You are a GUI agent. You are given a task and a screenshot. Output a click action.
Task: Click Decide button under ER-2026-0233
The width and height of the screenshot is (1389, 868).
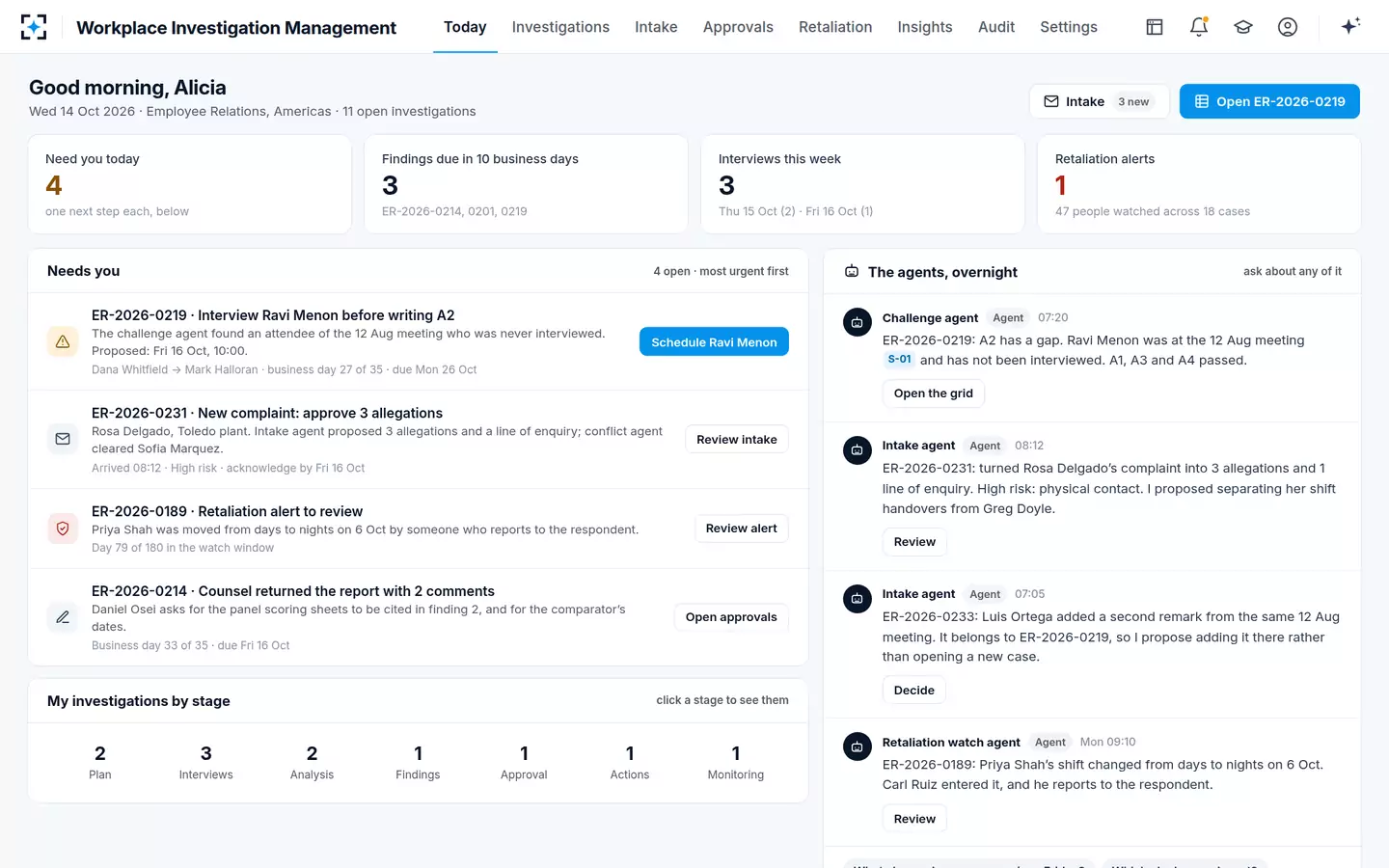pyautogui.click(x=914, y=691)
